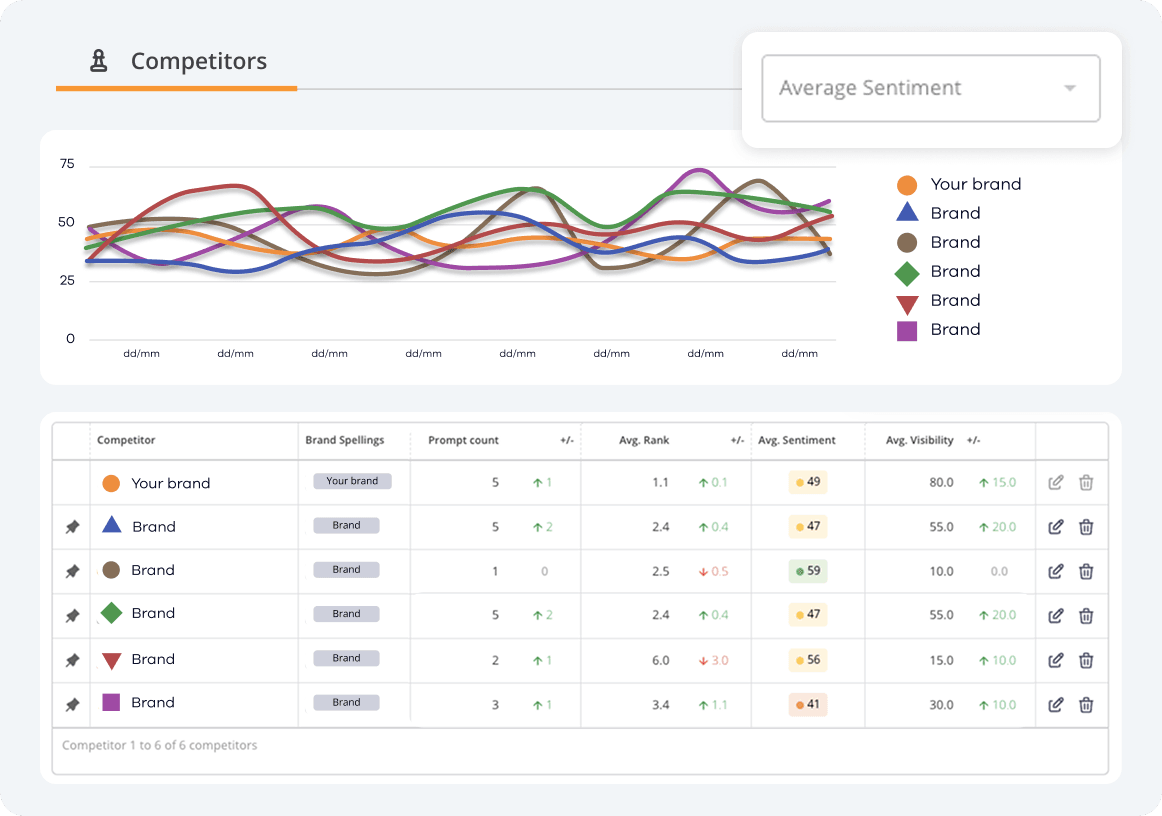Click the gray "Your brand" spelling tag

coord(352,481)
